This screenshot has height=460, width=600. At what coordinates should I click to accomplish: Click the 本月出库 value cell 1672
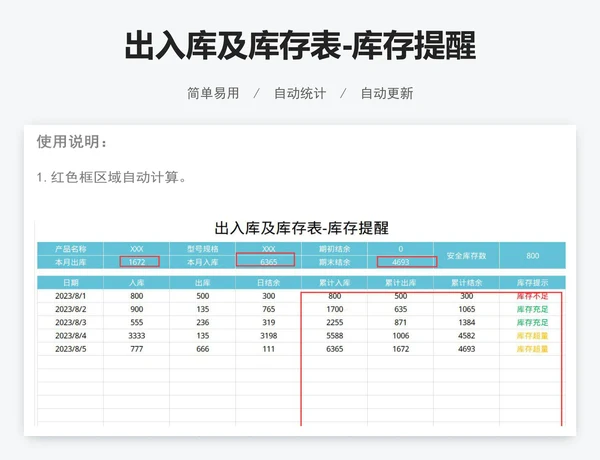[137, 262]
